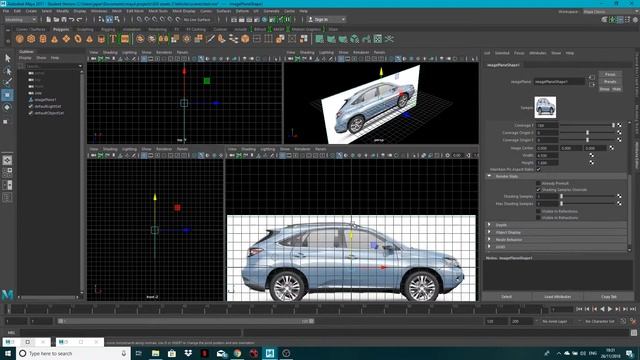Create a polygon cylinder from the shelf

point(43,39)
